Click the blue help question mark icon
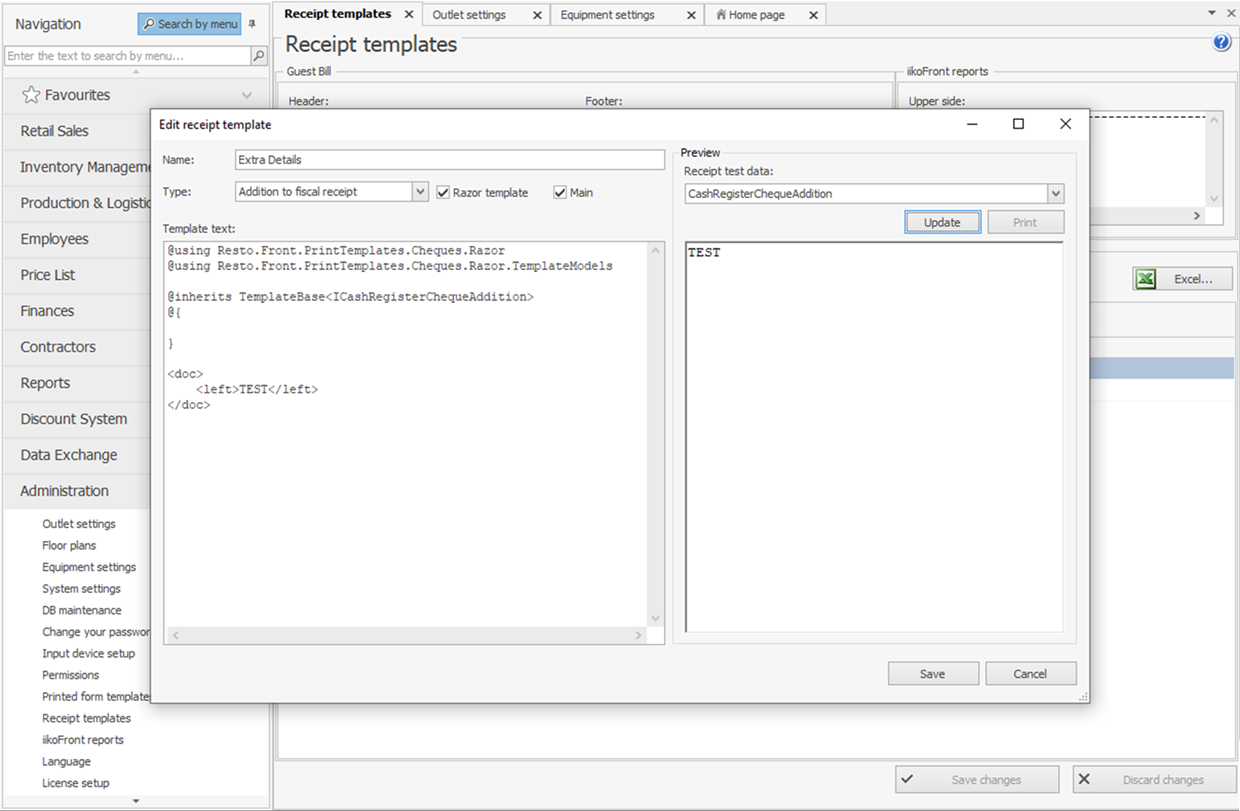 click(1221, 43)
